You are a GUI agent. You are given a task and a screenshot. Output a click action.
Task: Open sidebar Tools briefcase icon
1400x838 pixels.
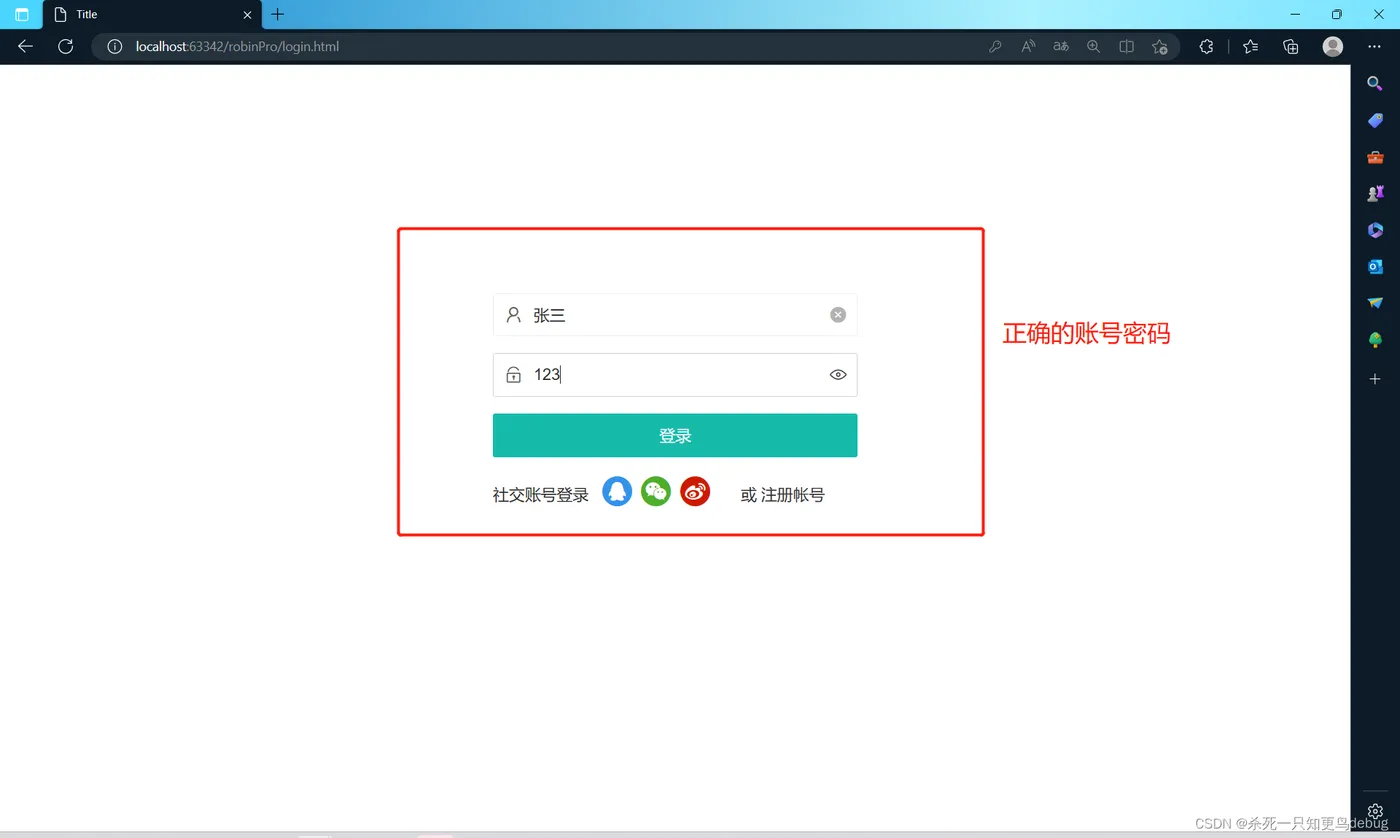point(1375,157)
